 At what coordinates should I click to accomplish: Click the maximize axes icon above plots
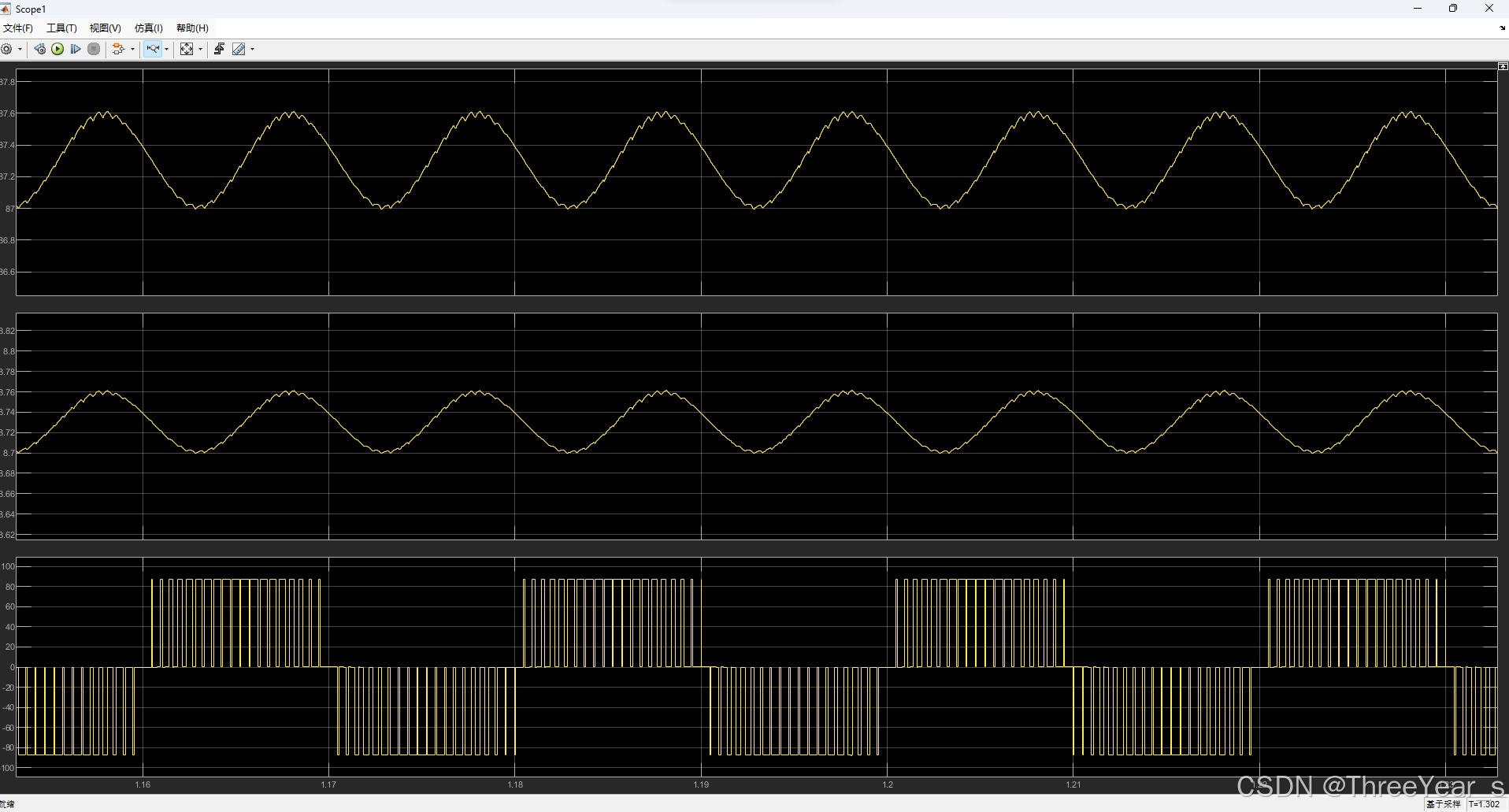pyautogui.click(x=1503, y=66)
